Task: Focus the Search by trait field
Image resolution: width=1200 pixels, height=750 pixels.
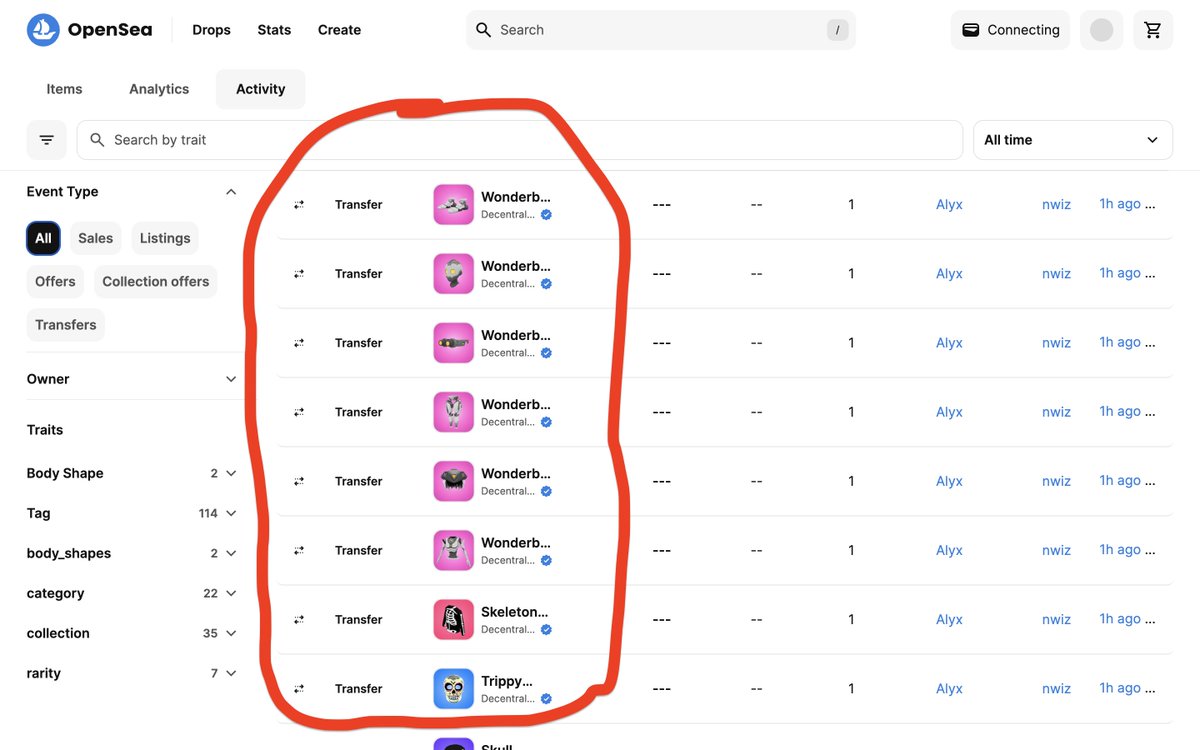Action: [x=519, y=140]
